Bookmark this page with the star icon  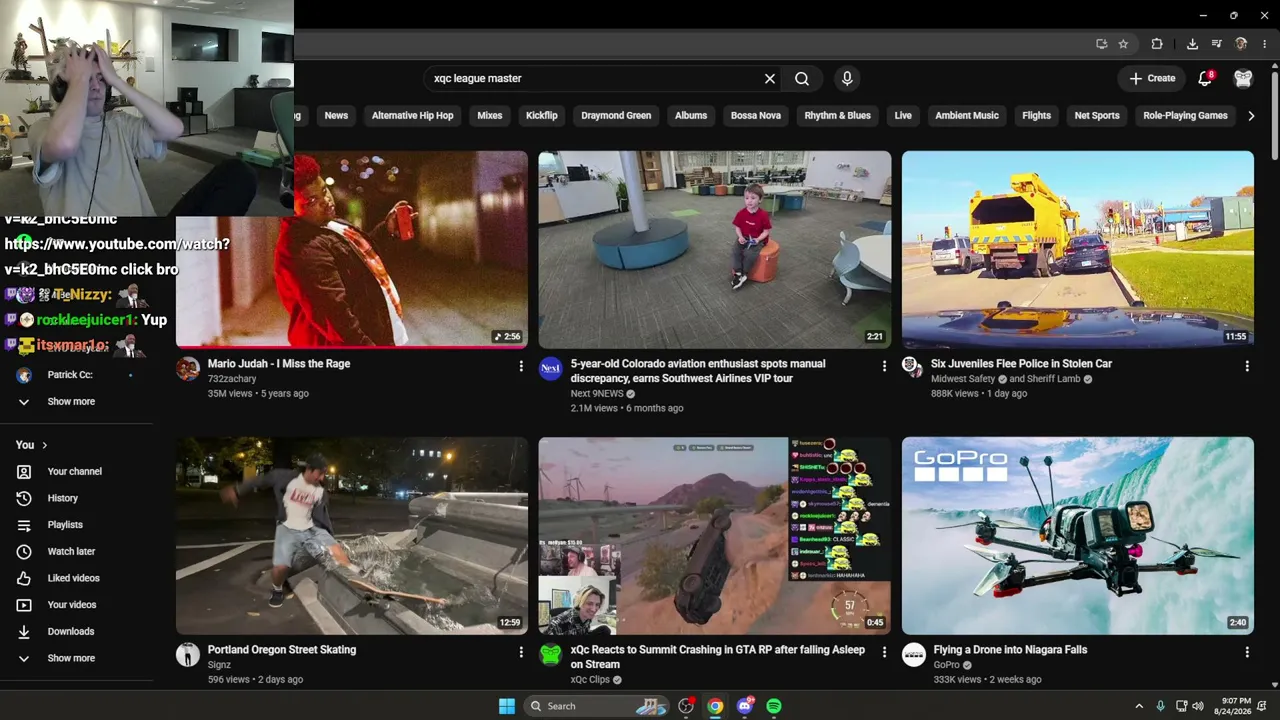click(x=1123, y=44)
